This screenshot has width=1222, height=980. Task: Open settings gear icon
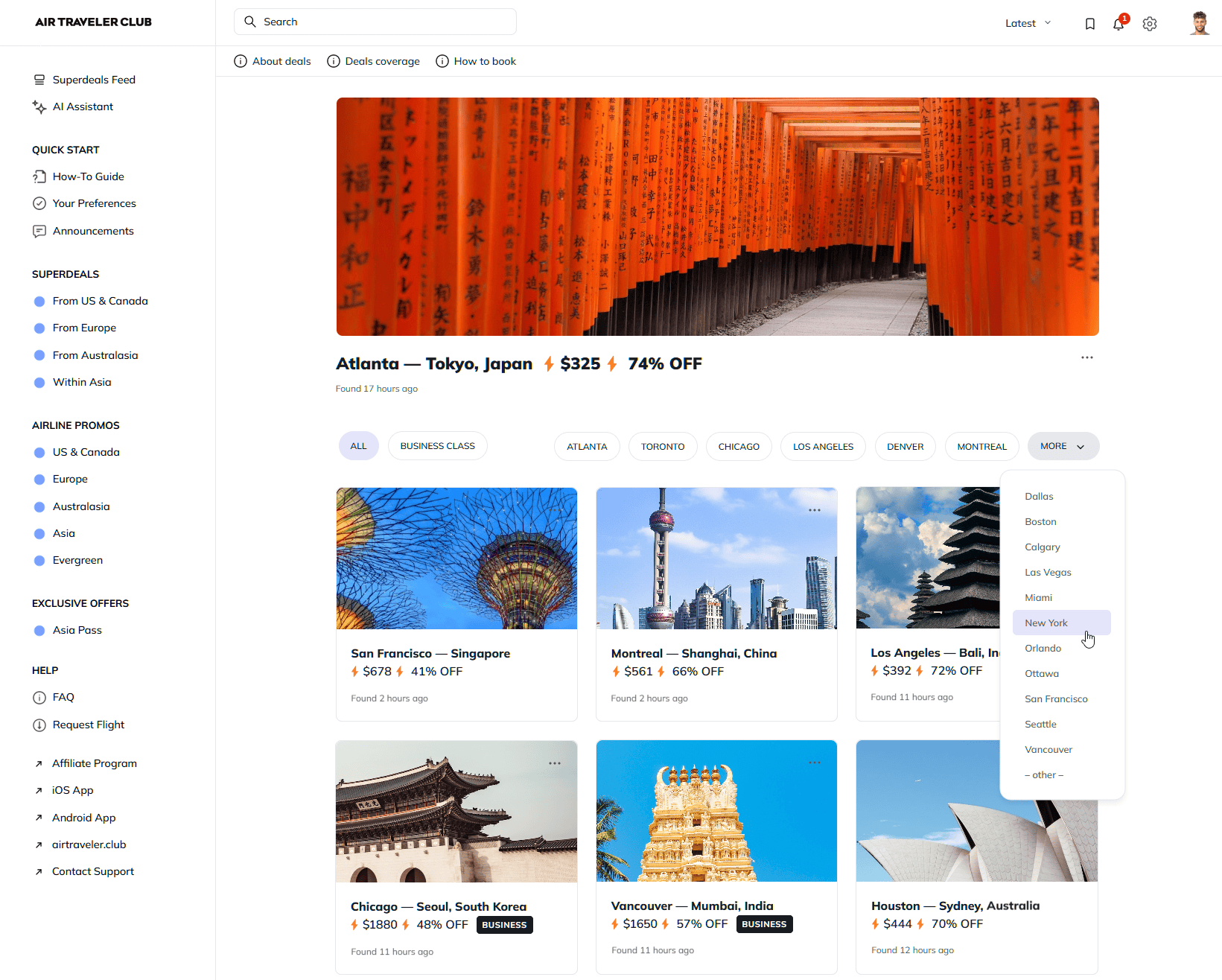tap(1150, 24)
